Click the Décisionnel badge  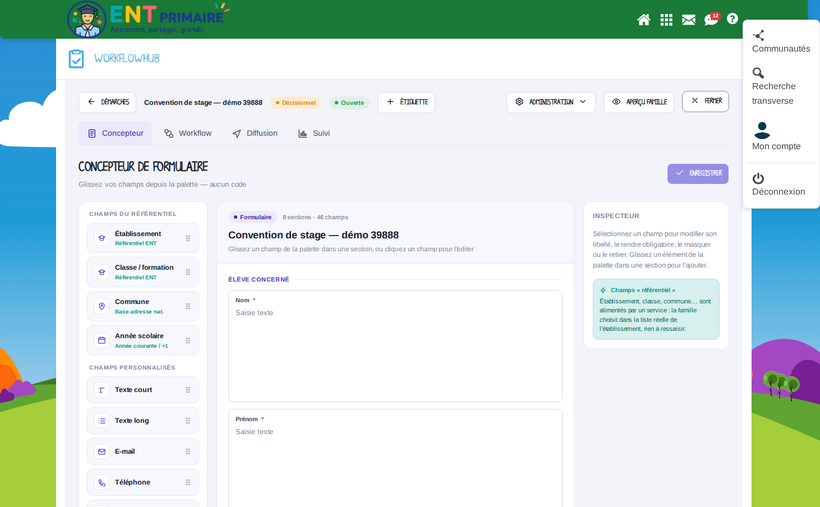coord(295,103)
